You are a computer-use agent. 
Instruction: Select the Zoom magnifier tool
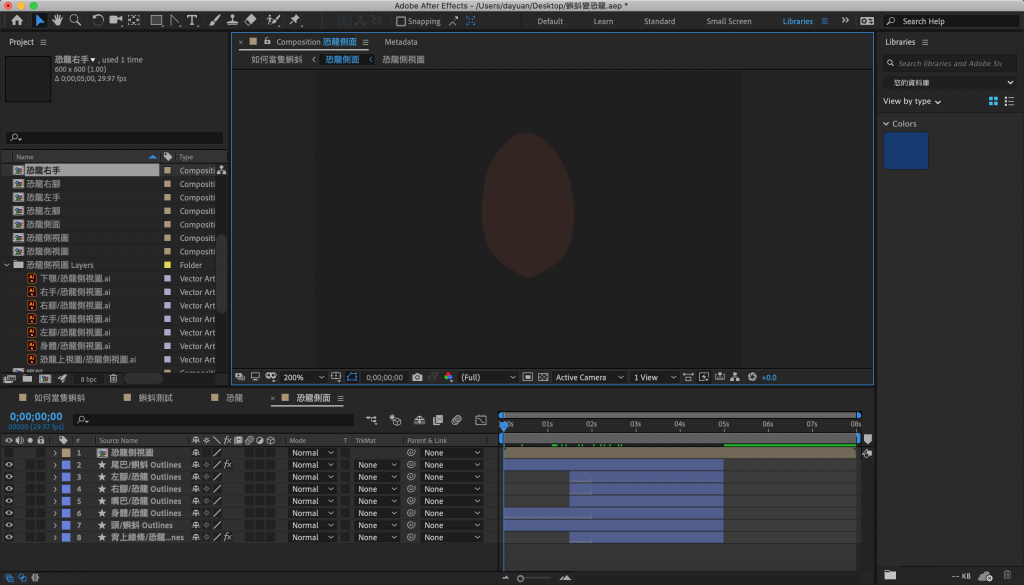pos(76,20)
